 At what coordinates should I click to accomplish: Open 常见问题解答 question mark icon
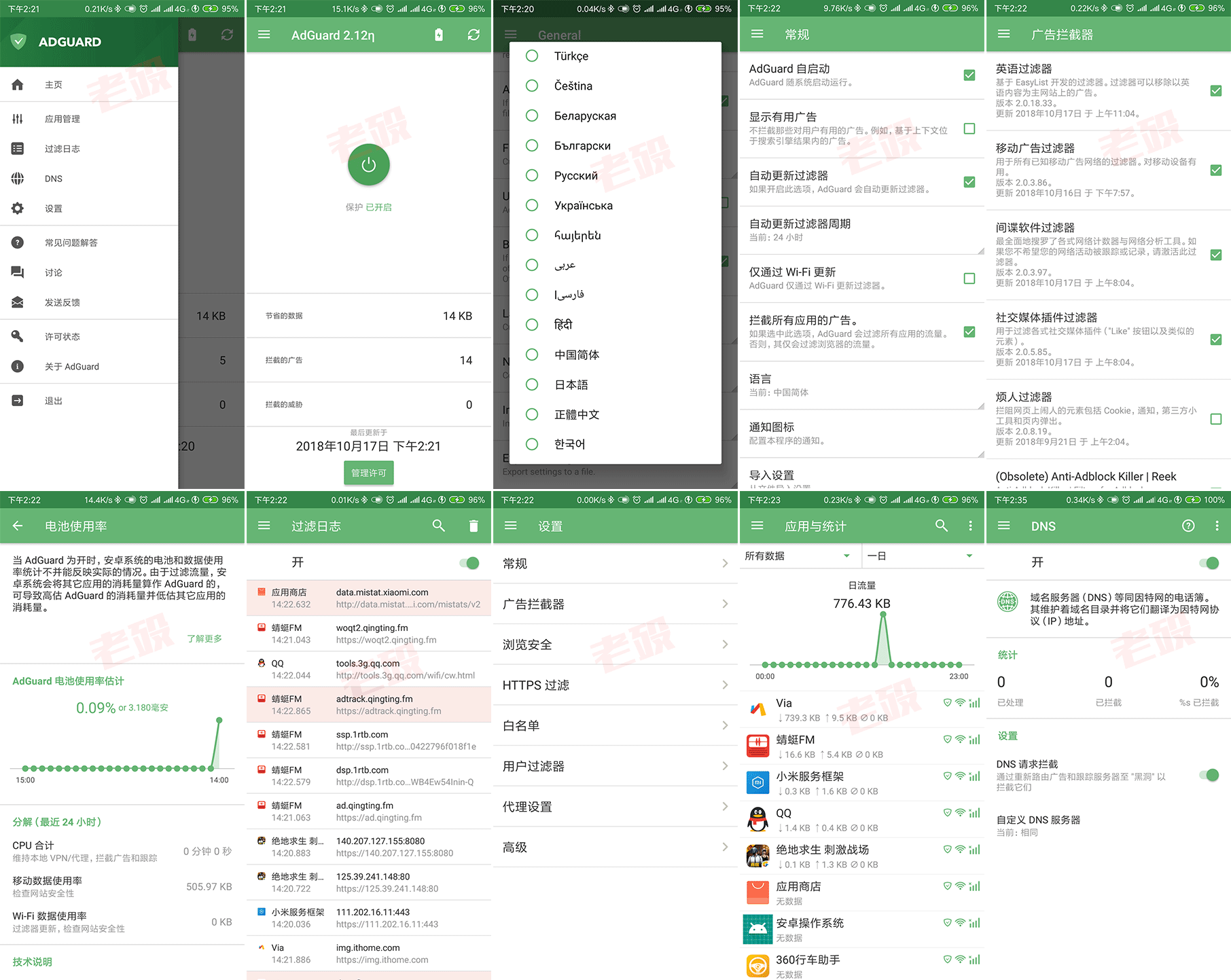(18, 242)
